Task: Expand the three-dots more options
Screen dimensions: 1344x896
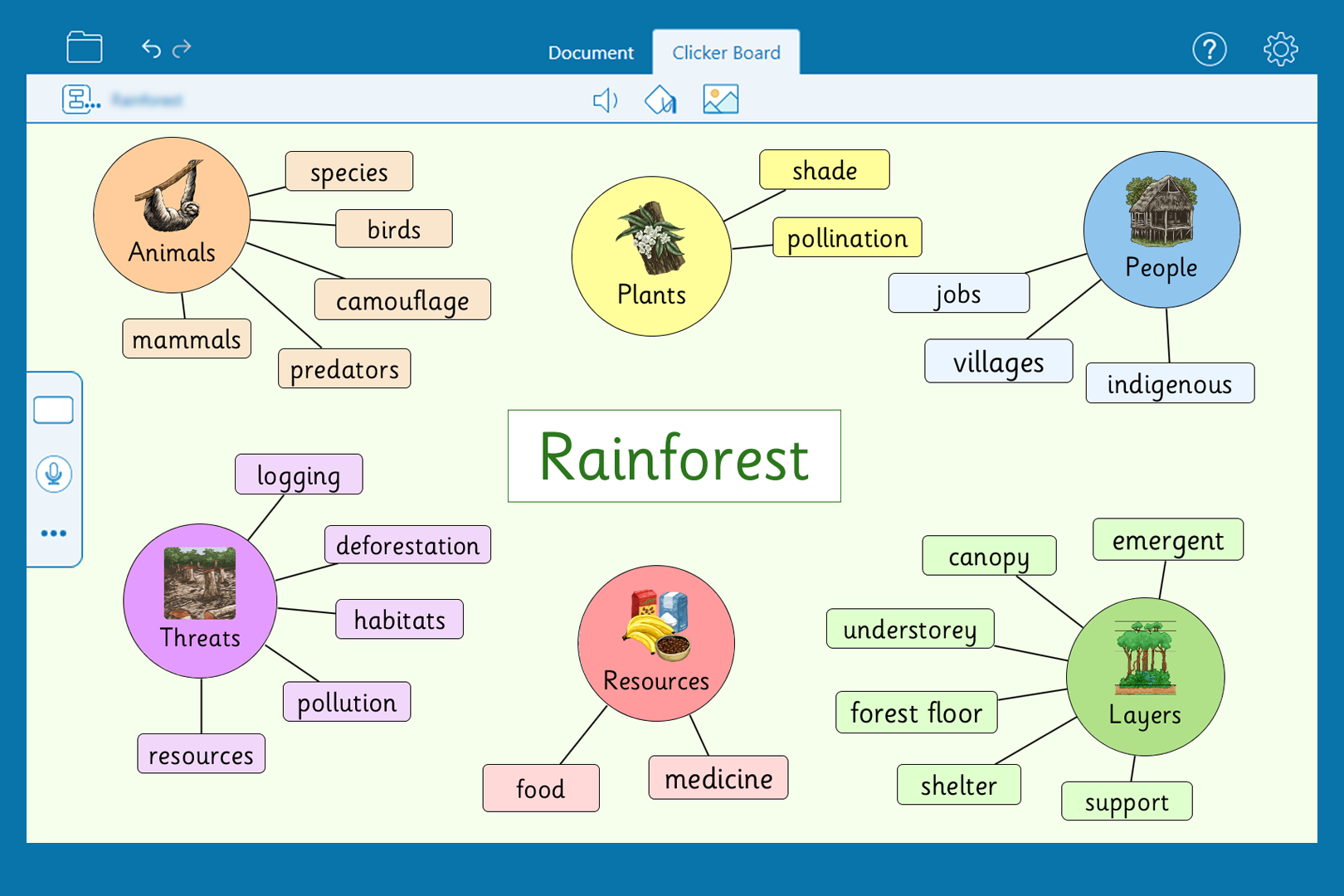Action: click(x=54, y=533)
